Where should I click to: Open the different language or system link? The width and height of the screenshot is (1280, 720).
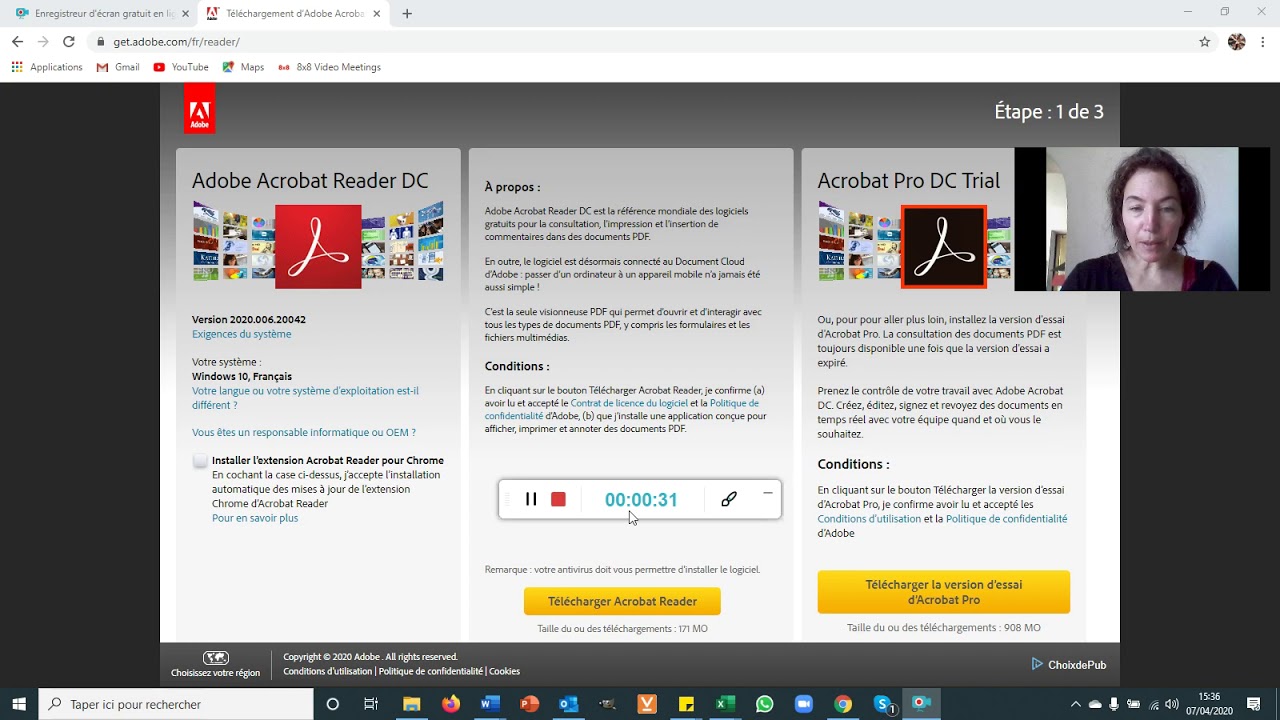pyautogui.click(x=305, y=398)
